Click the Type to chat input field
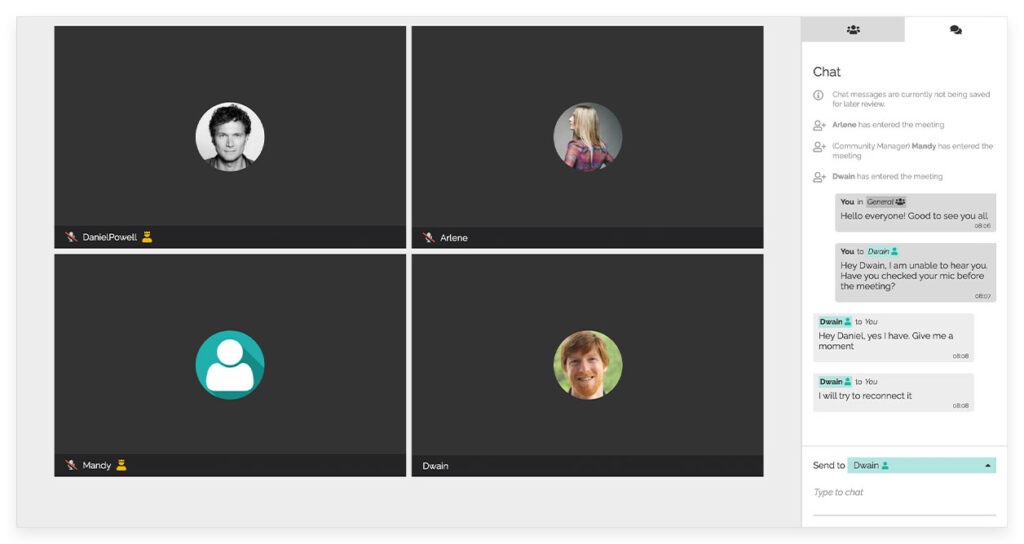This screenshot has height=544, width=1024. click(x=904, y=492)
